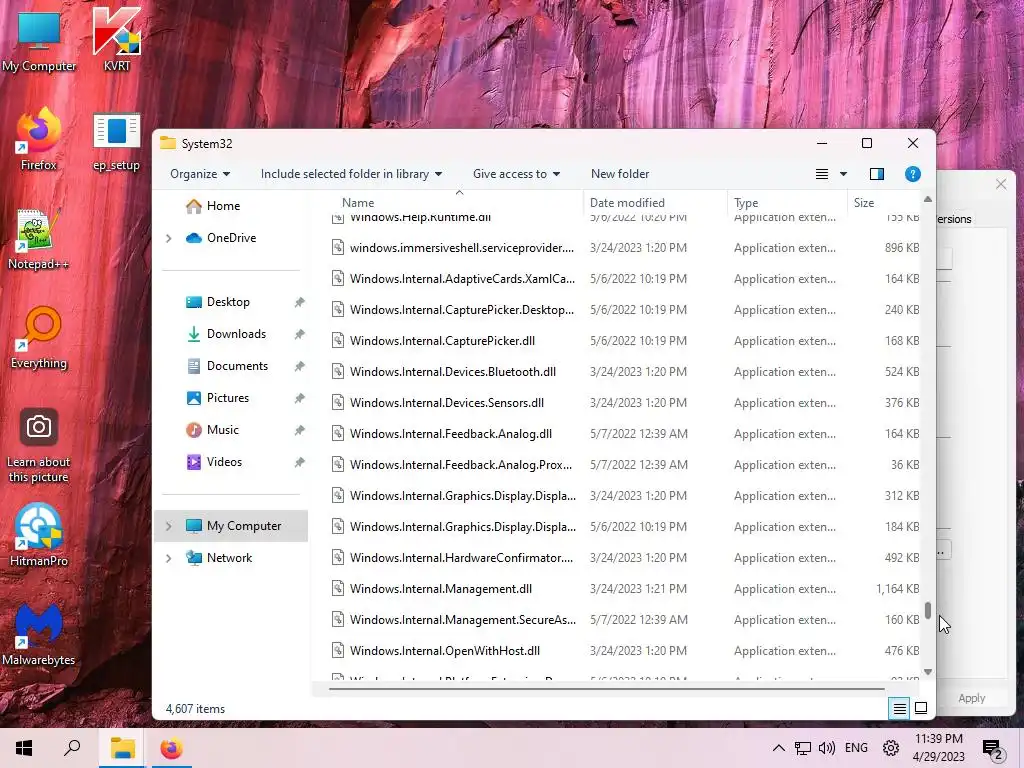Launch KVRT desktop shortcut

116,39
